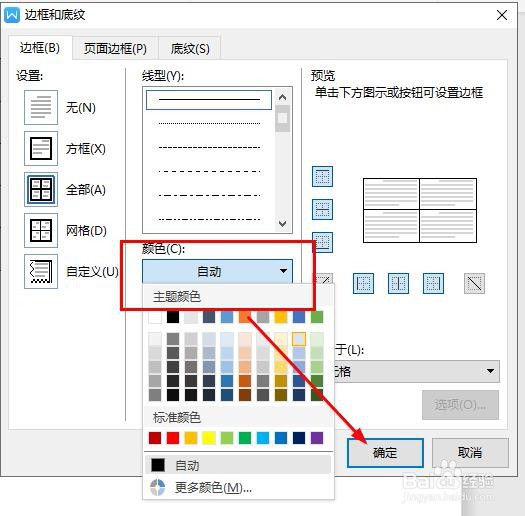Switch to the Page Border (页面边框) tab

click(115, 49)
